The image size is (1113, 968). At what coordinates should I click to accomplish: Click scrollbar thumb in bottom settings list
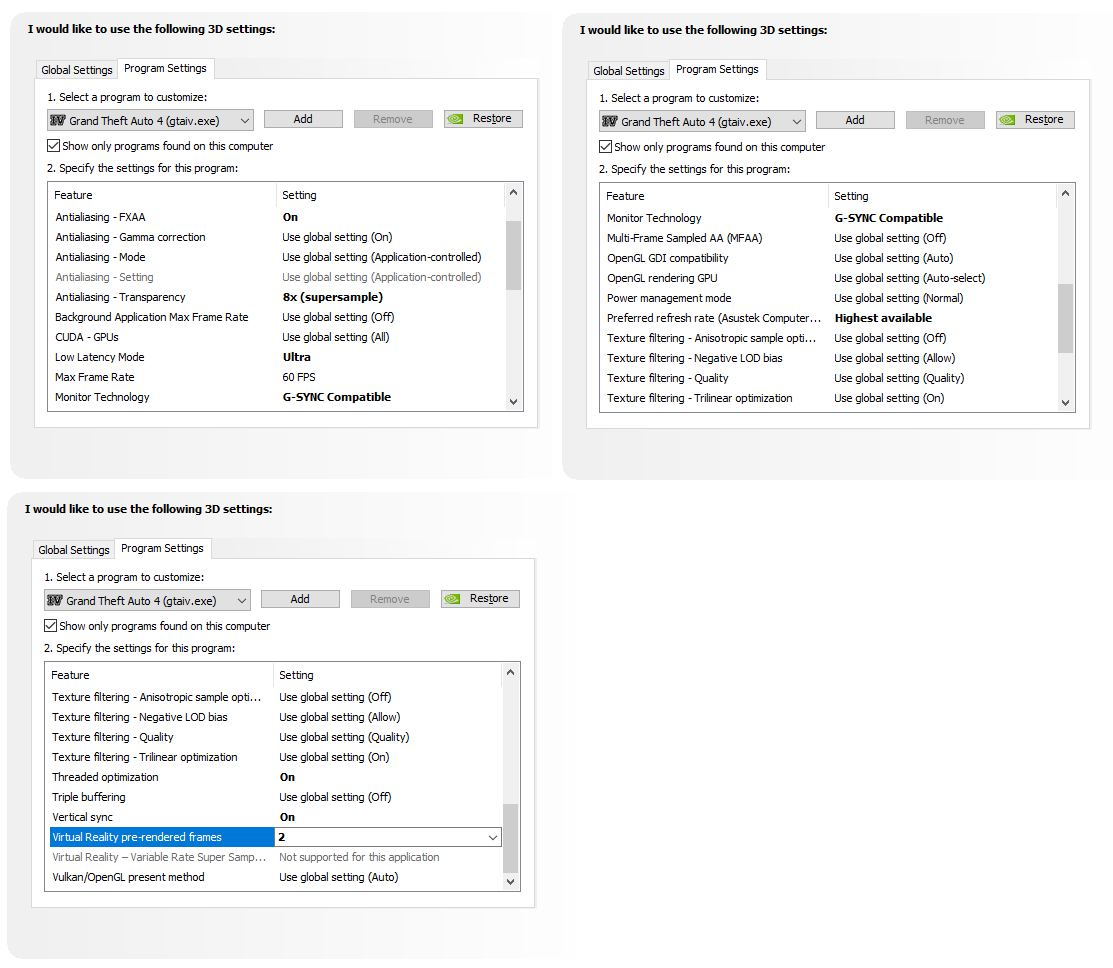(510, 838)
